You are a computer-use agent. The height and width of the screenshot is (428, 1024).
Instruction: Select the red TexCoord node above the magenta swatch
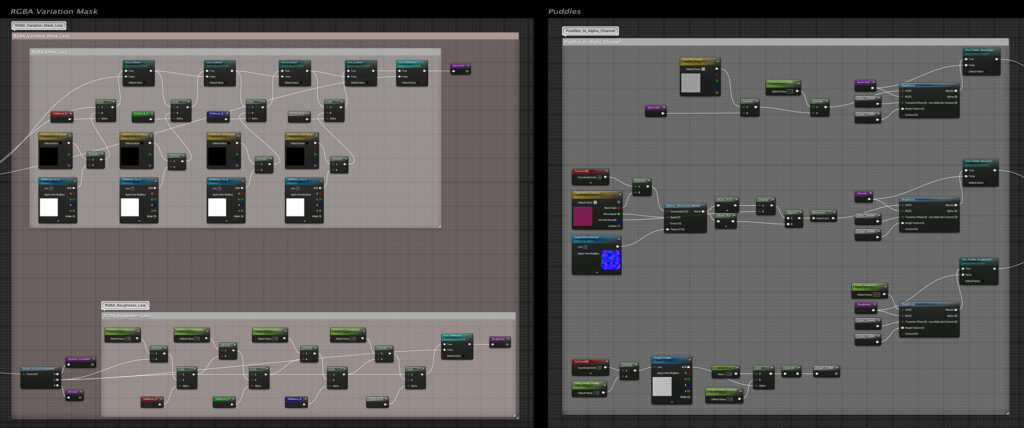click(590, 176)
